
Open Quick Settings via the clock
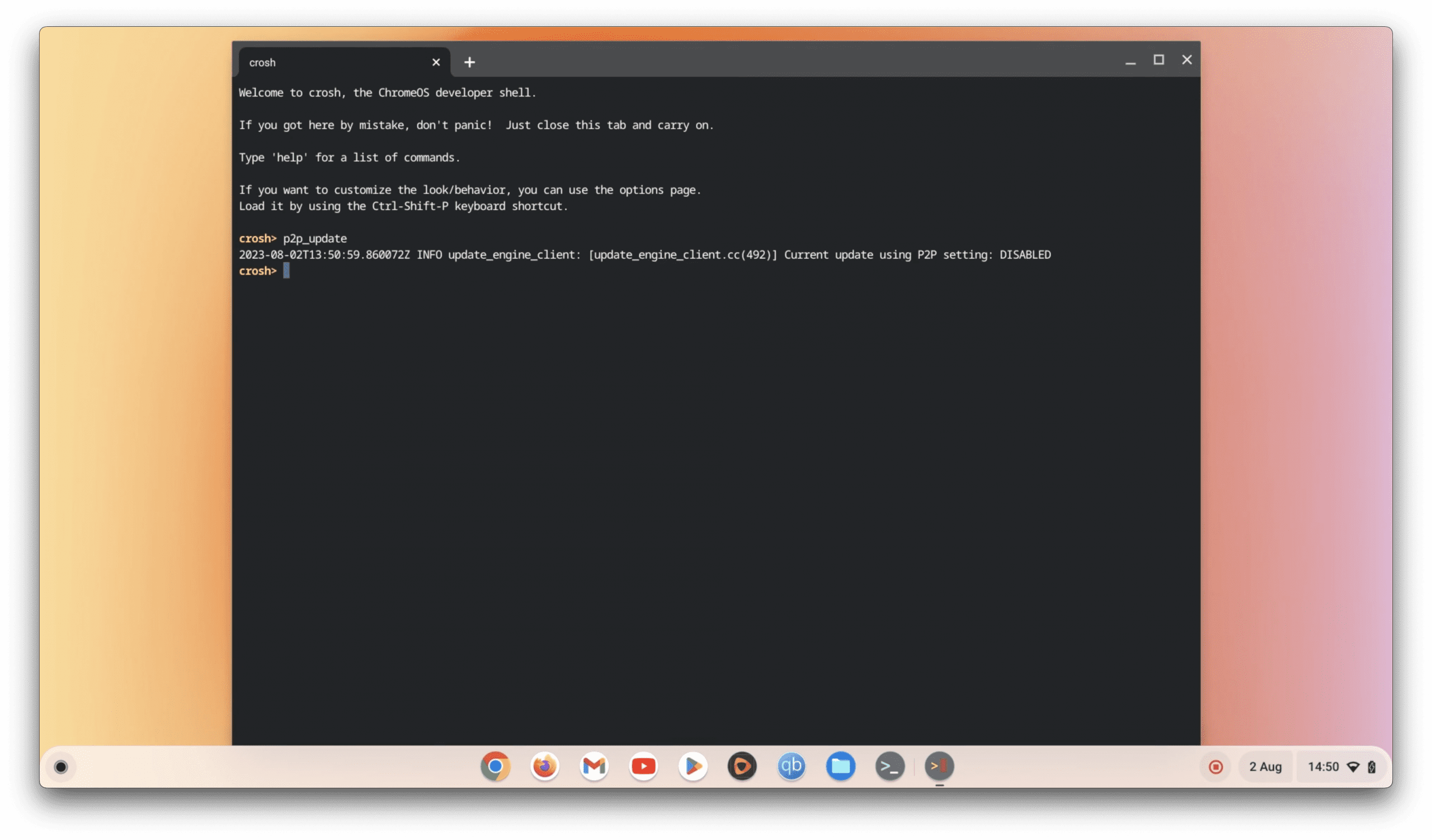1324,767
